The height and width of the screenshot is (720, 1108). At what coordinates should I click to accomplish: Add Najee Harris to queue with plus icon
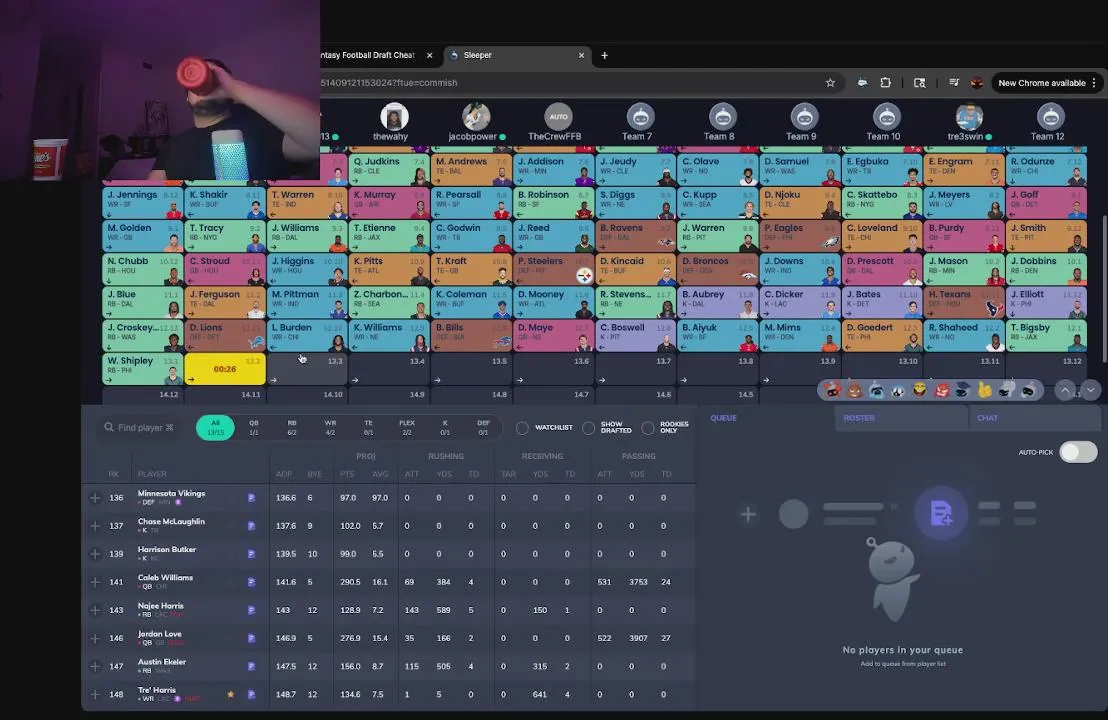95,610
